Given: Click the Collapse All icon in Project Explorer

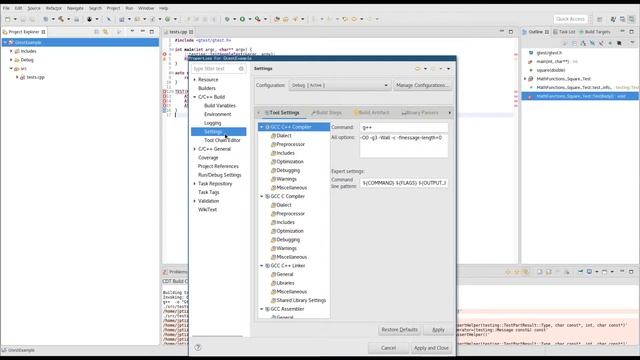Looking at the screenshot, I should (x=97, y=32).
